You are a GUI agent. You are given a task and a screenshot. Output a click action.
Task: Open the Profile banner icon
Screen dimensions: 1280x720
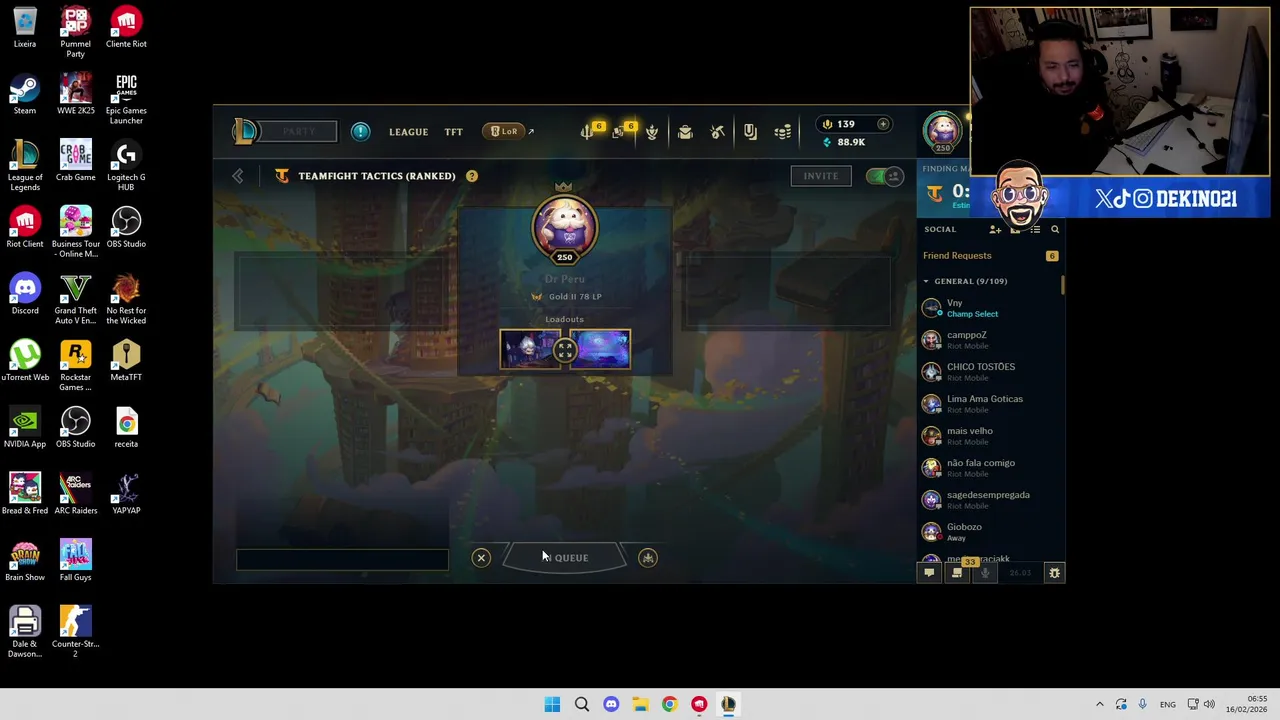(750, 132)
